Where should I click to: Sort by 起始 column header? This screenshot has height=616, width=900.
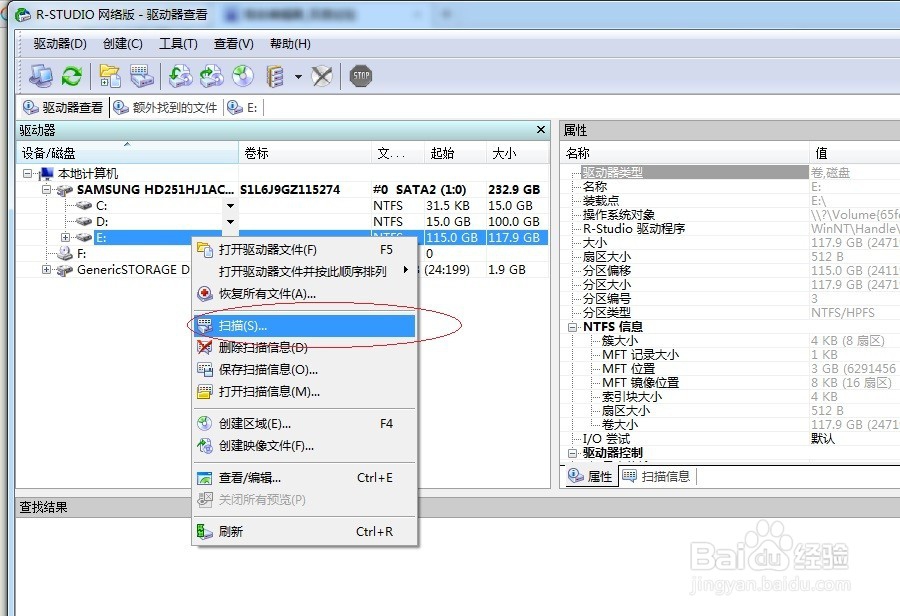click(x=455, y=153)
